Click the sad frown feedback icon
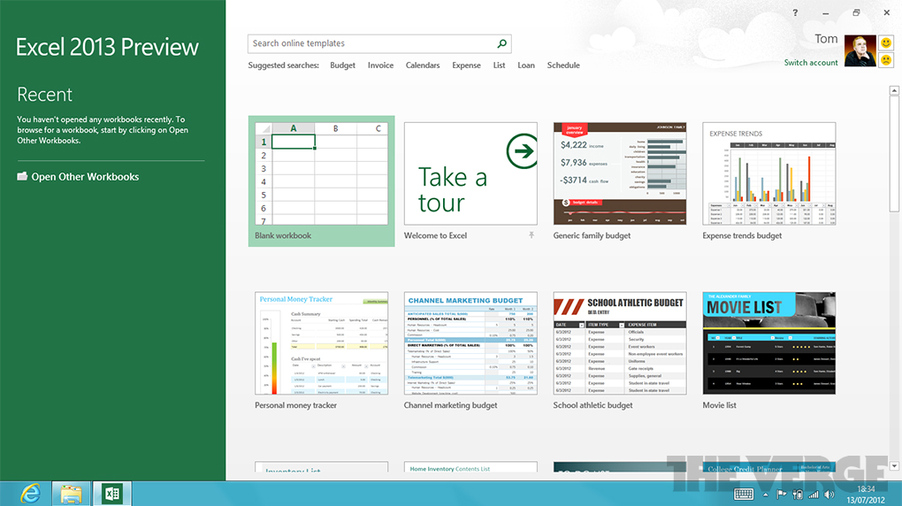The image size is (902, 506). (885, 60)
